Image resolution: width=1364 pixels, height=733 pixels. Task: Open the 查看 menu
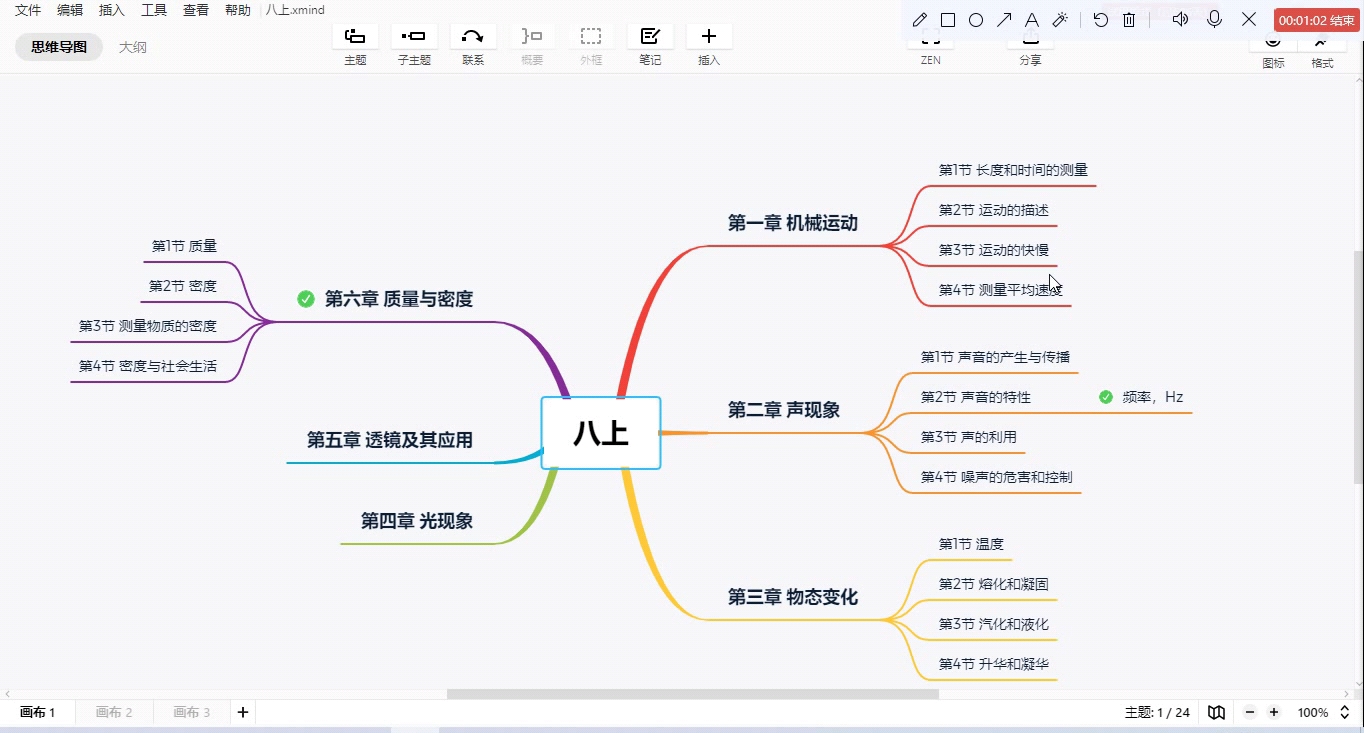[196, 10]
